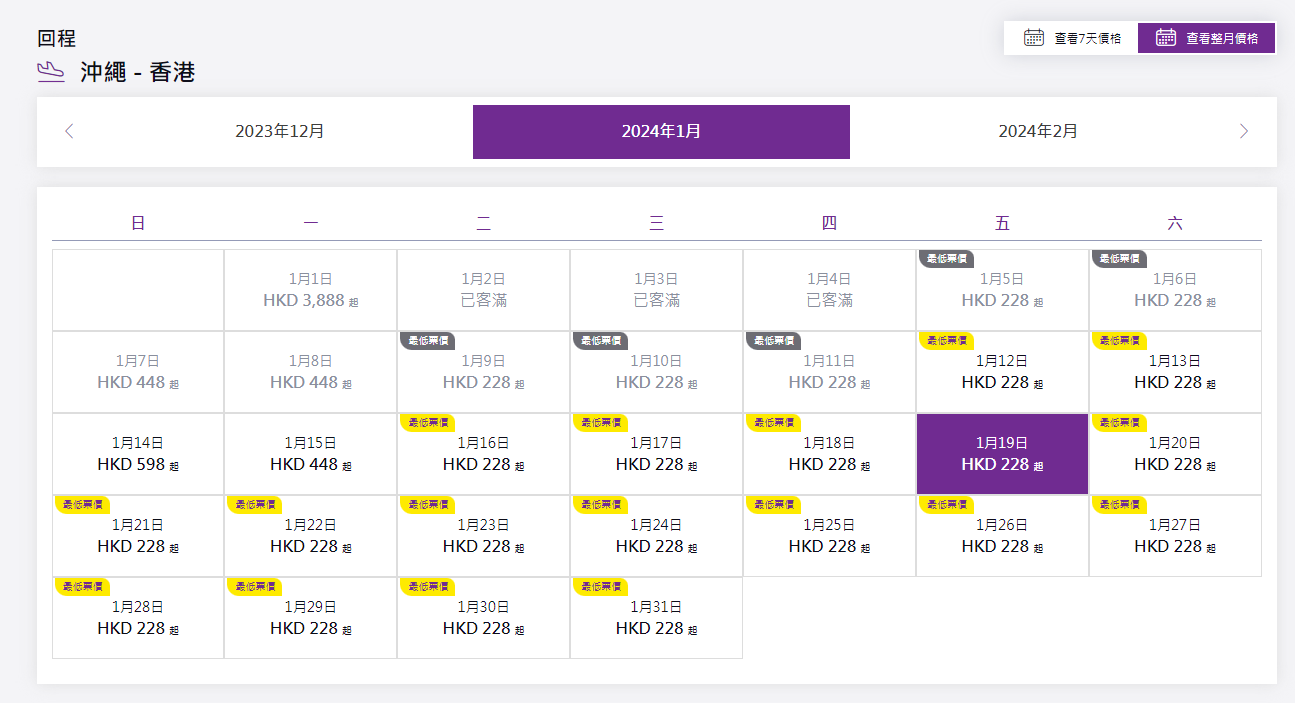The height and width of the screenshot is (703, 1295).
Task: Click the 最低票價 badge on 1月5日
Action: [x=945, y=259]
